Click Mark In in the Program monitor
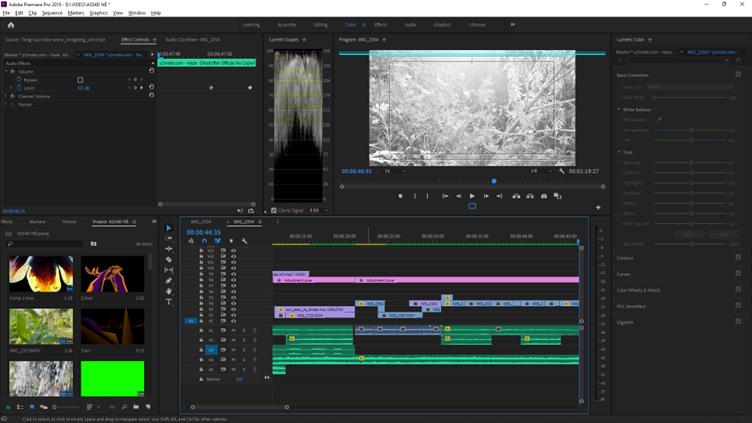Image resolution: width=752 pixels, height=423 pixels. click(415, 196)
